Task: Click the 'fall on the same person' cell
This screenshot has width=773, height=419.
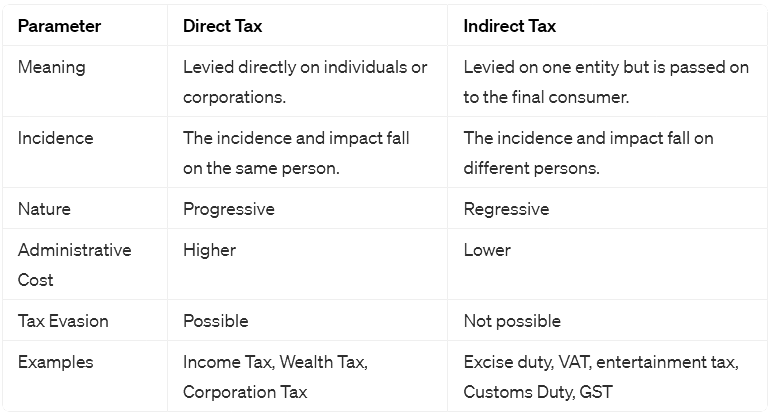Action: pos(296,152)
